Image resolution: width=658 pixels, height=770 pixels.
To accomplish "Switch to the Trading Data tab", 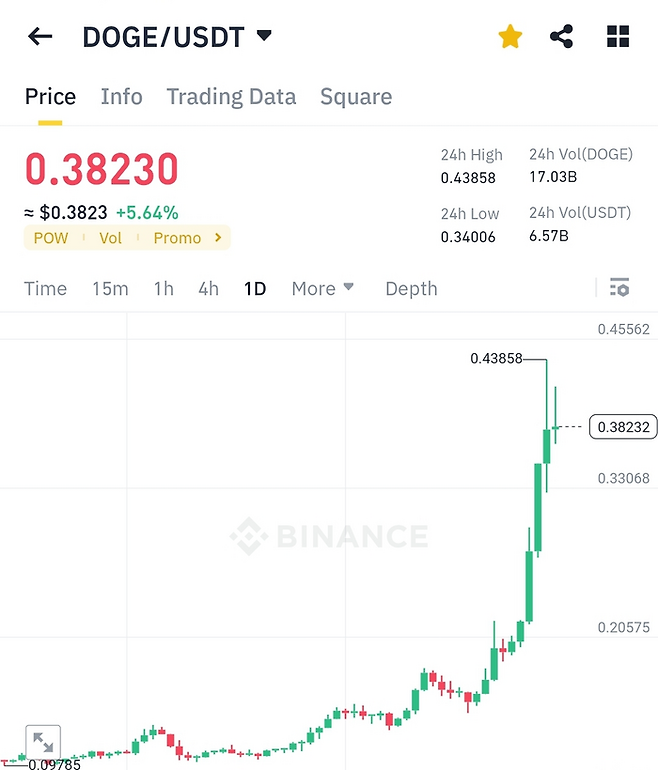I will pos(231,97).
